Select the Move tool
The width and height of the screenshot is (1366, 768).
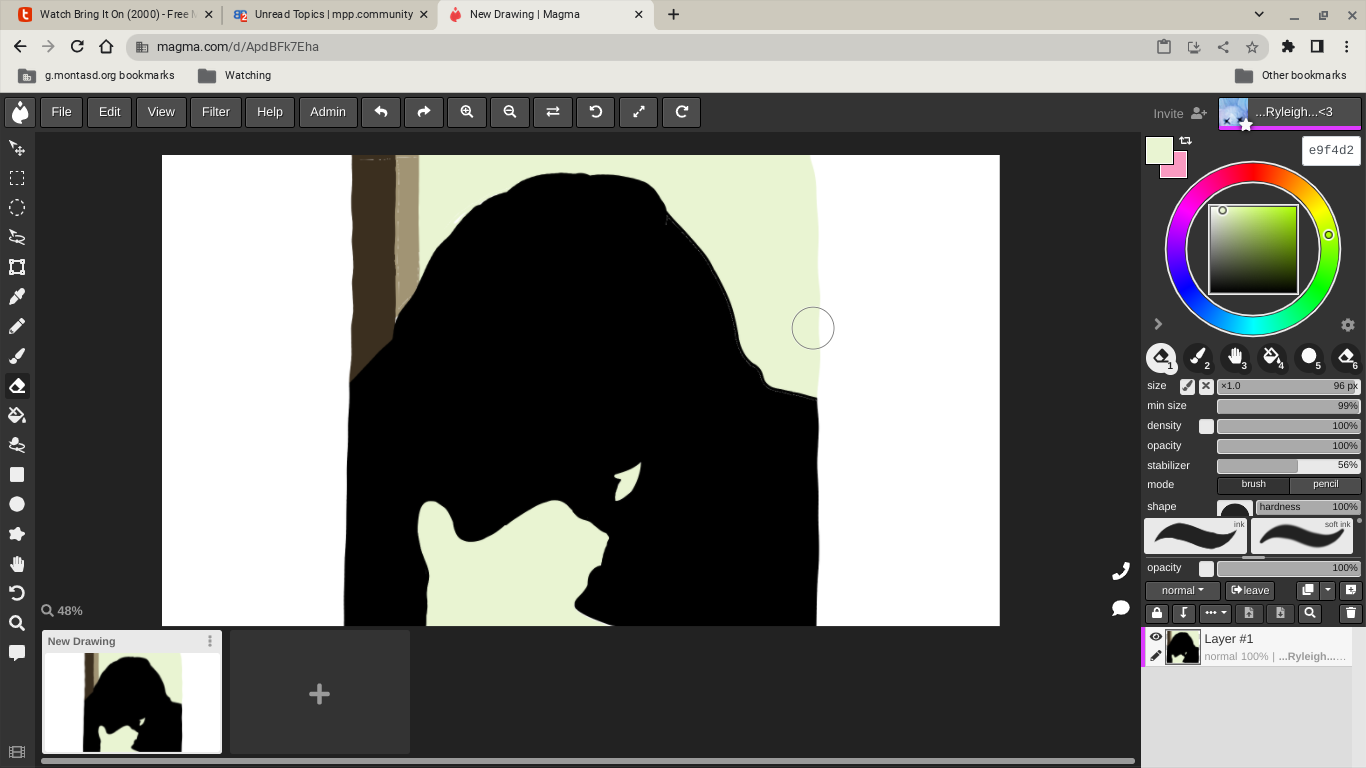tap(17, 148)
